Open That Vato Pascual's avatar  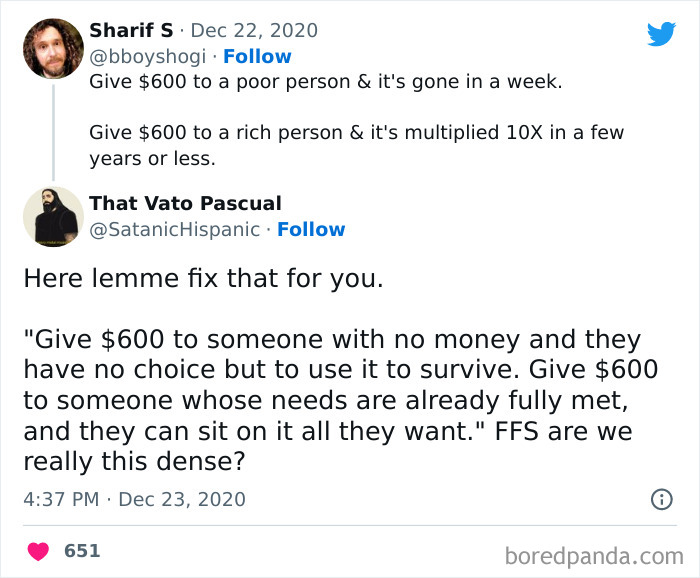click(52, 217)
